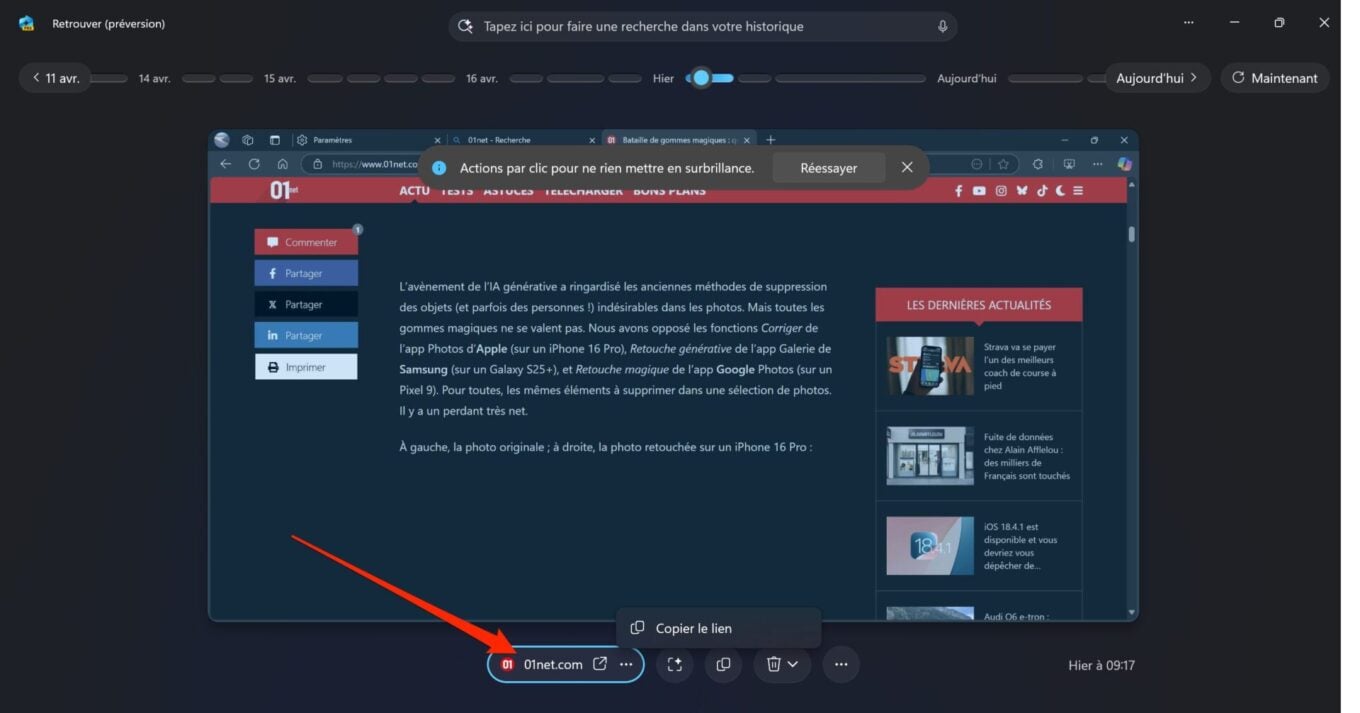Jump to 14 avr. on the timeline
The height and width of the screenshot is (713, 1360).
tap(154, 78)
